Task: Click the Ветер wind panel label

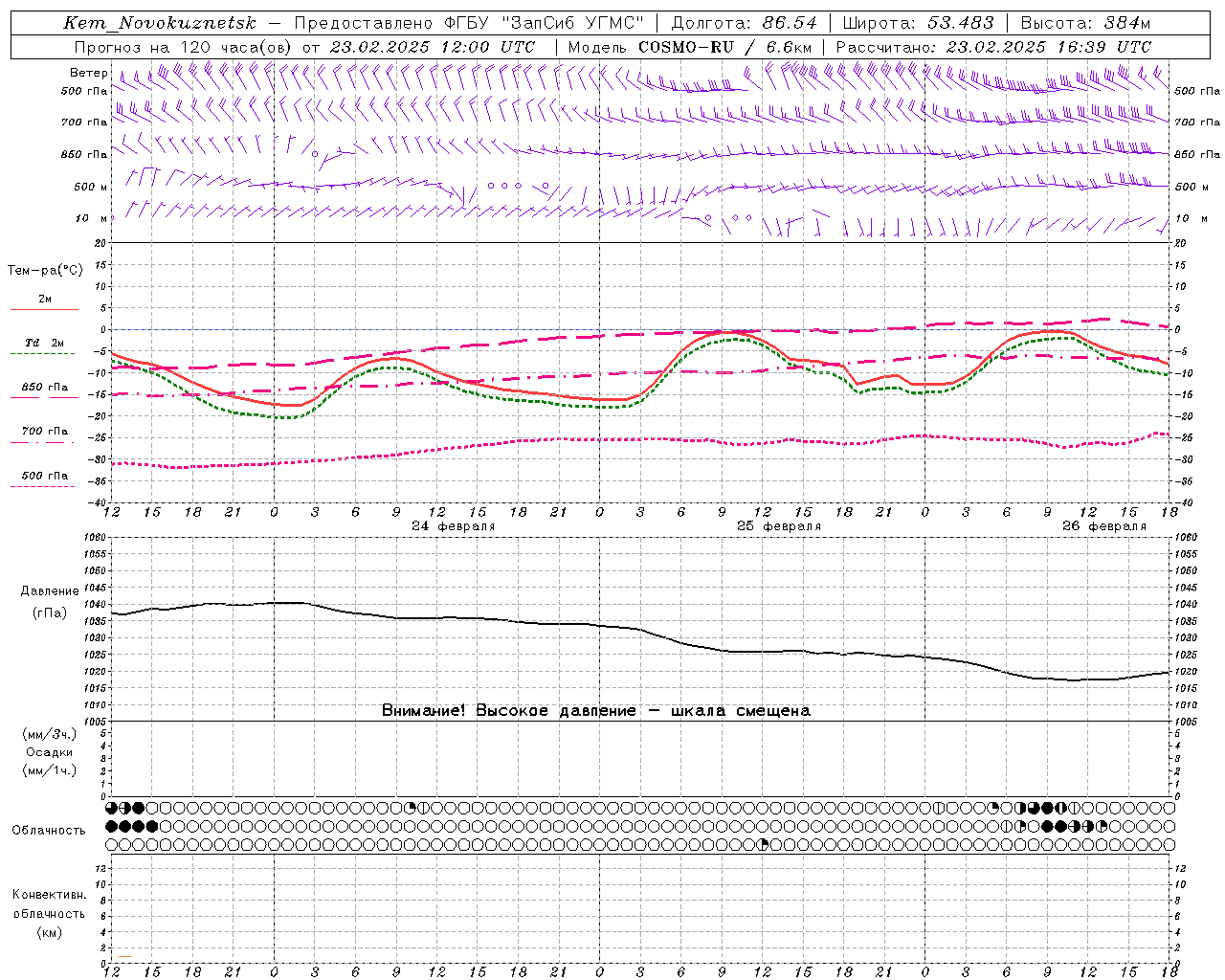Action: point(88,73)
